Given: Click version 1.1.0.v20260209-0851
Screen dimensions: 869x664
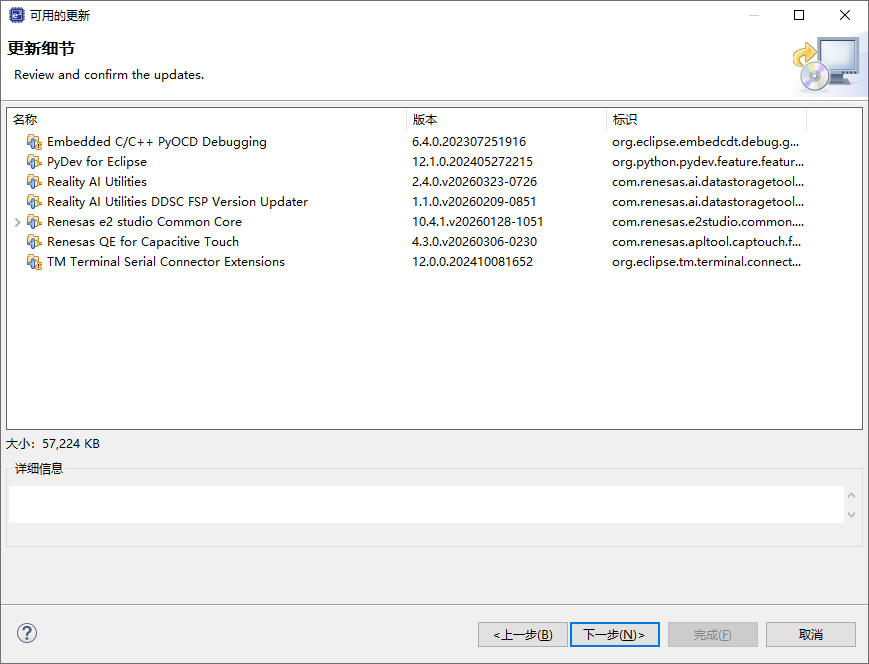Looking at the screenshot, I should [x=474, y=202].
